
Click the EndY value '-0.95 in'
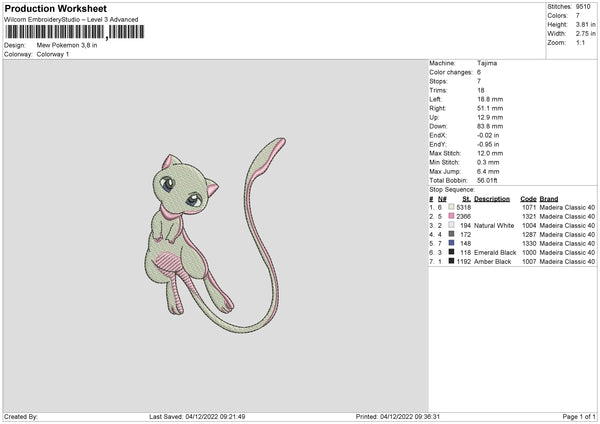coord(488,145)
